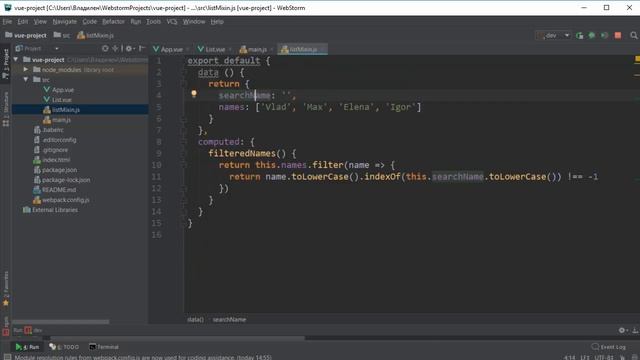Open the File menu
This screenshot has height=360, width=640.
pos(7,22)
